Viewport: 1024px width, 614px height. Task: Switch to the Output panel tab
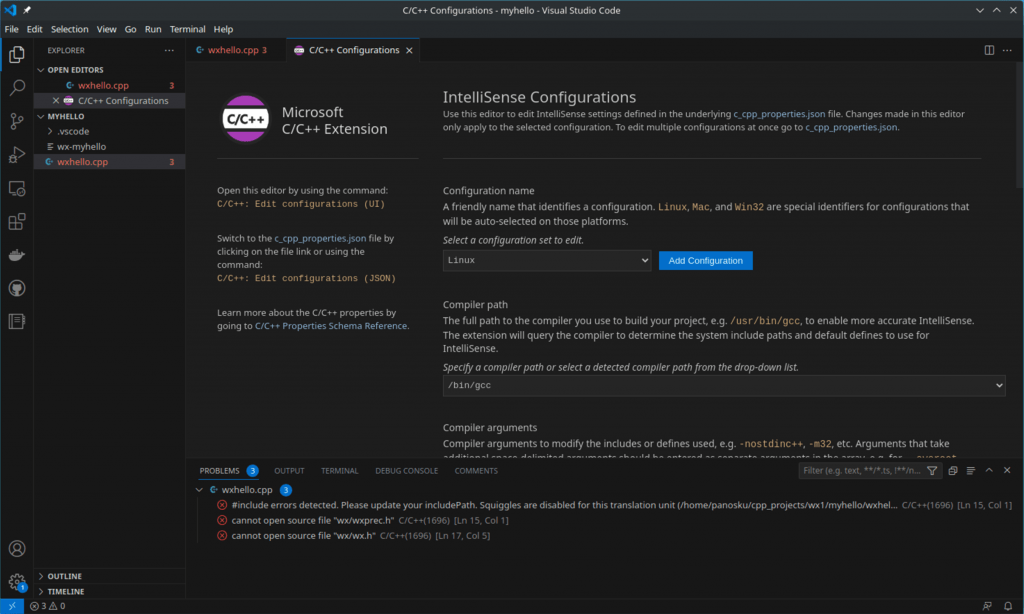click(x=289, y=471)
